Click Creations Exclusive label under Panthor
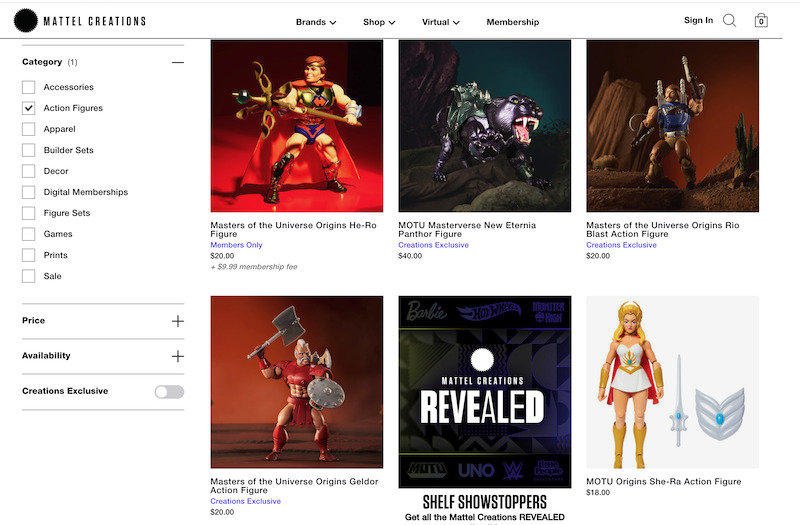The image size is (800, 525). pyautogui.click(x=433, y=245)
